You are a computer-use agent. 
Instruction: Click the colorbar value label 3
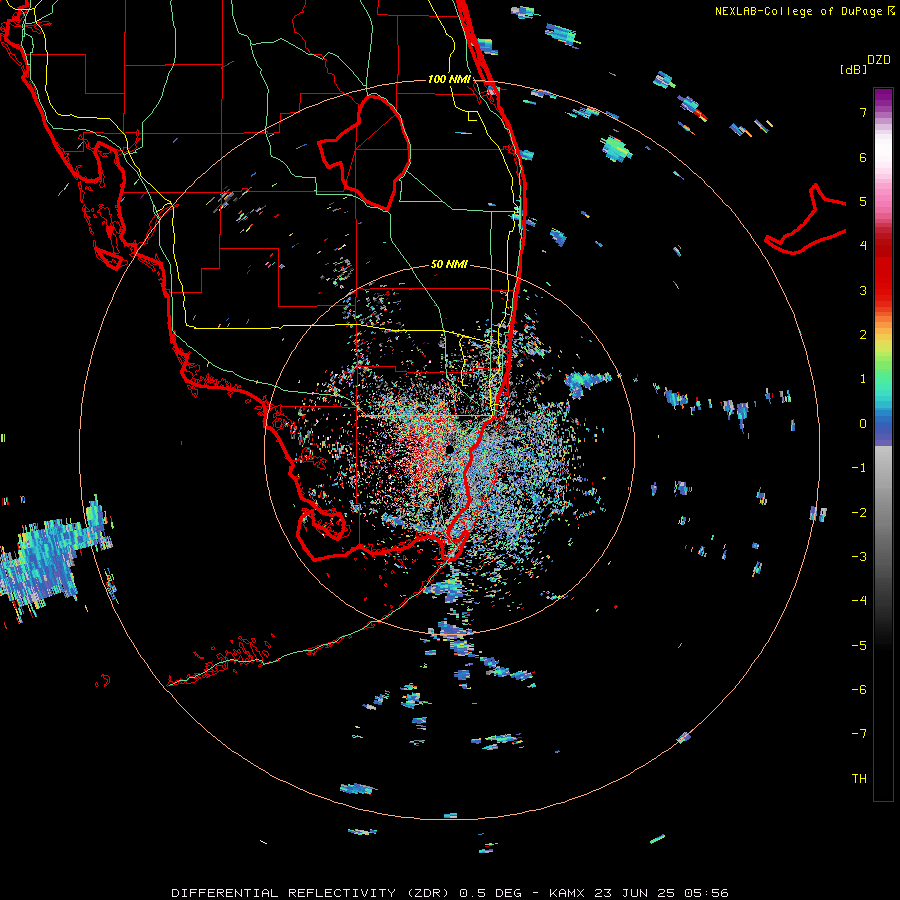point(863,290)
